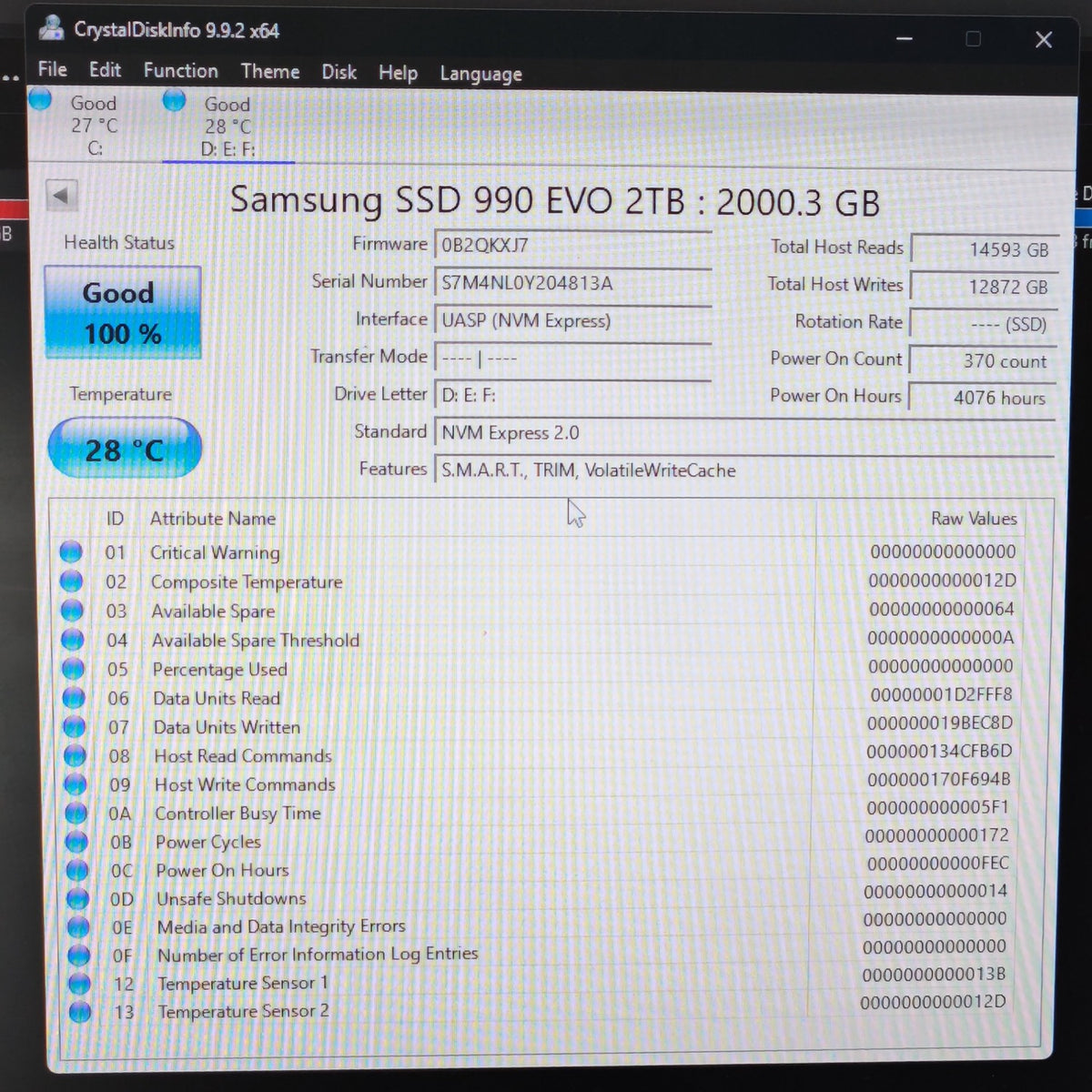Click the previous disk arrow button
This screenshot has width=1092, height=1092.
(x=62, y=195)
